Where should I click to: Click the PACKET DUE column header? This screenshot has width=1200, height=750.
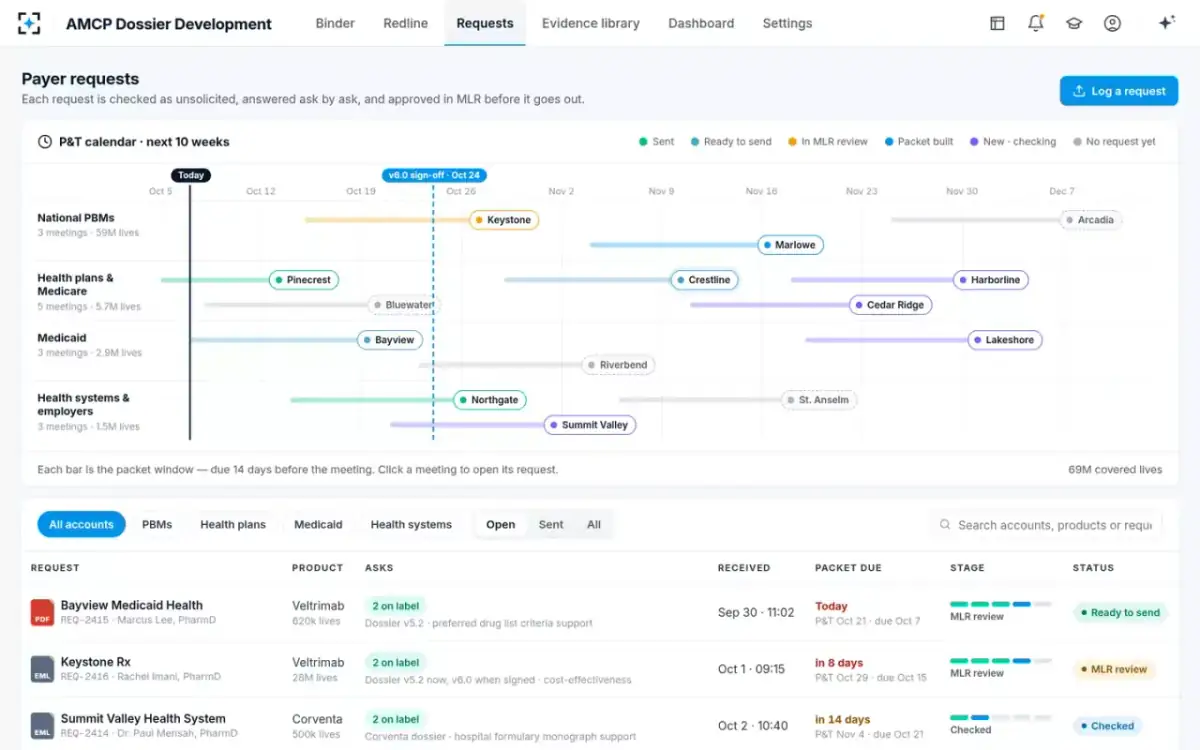[x=848, y=568]
